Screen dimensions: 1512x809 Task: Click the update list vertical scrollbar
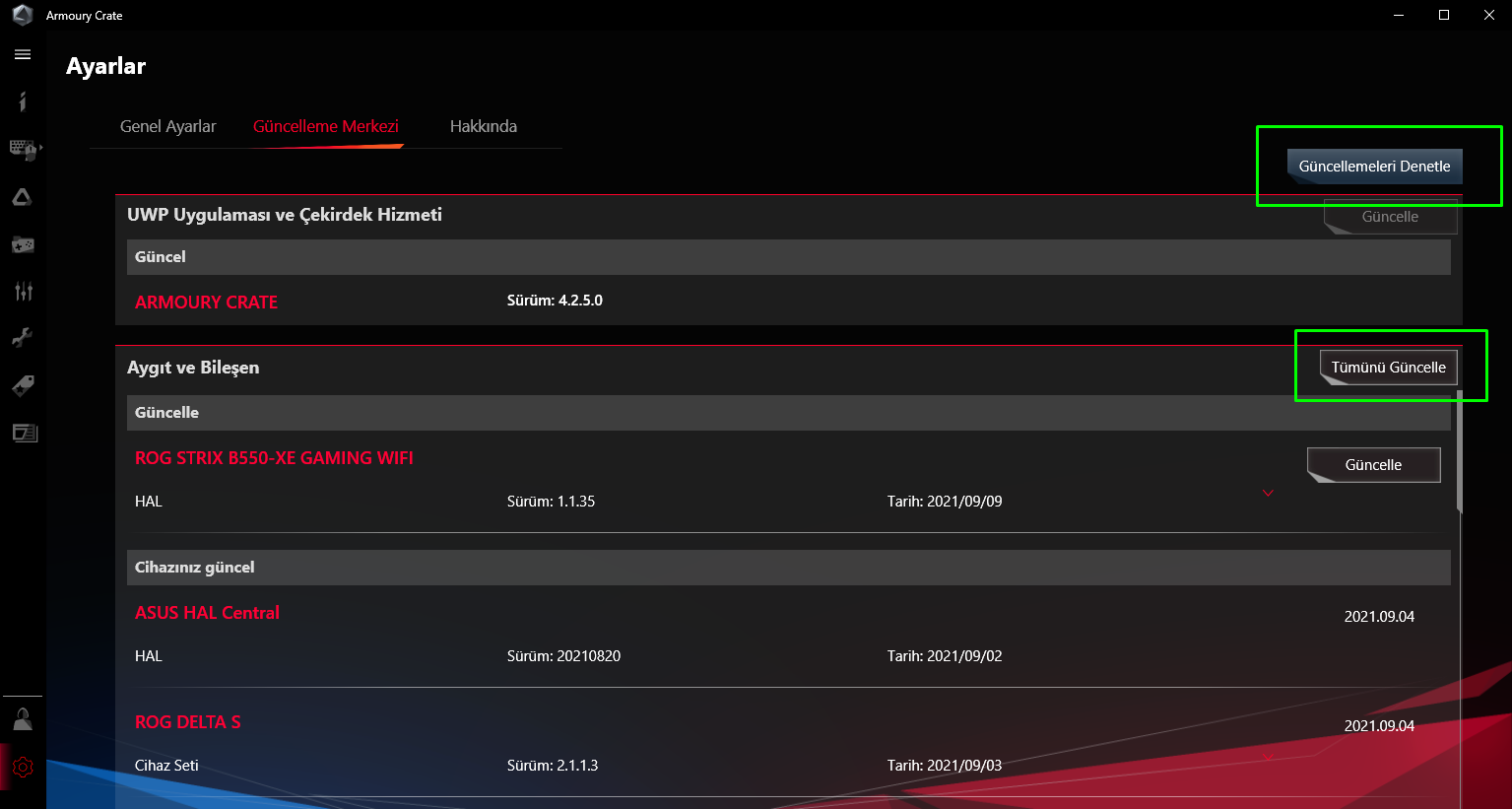tap(1460, 451)
